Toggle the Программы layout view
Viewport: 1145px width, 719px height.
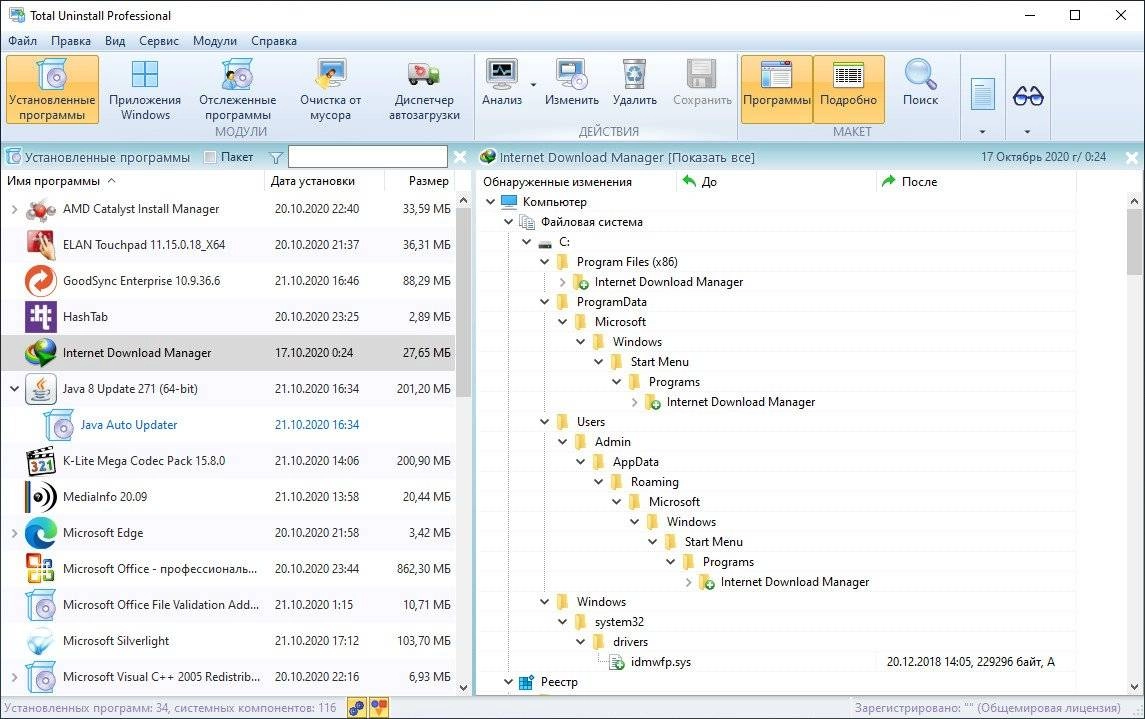pyautogui.click(x=776, y=89)
